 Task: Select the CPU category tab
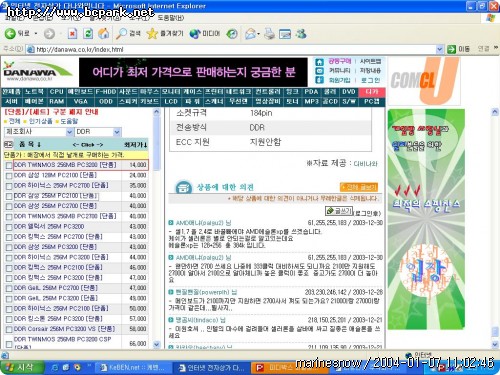pyautogui.click(x=56, y=92)
